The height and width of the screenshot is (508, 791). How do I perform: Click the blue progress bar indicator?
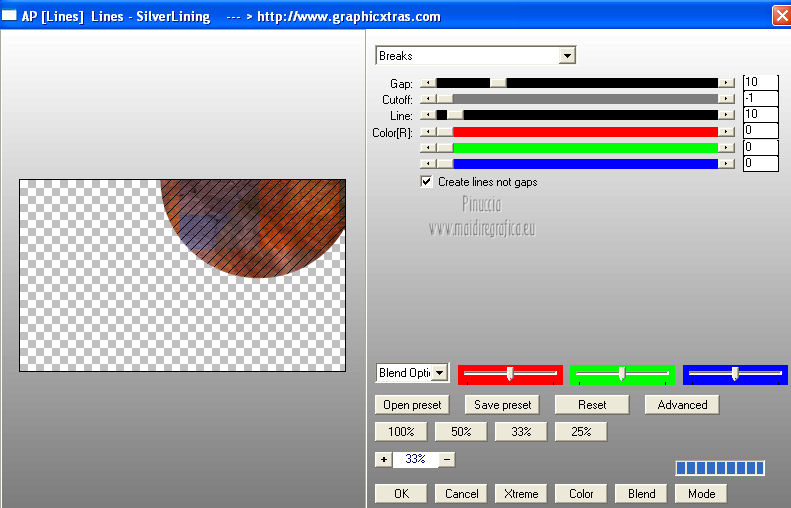click(x=720, y=468)
